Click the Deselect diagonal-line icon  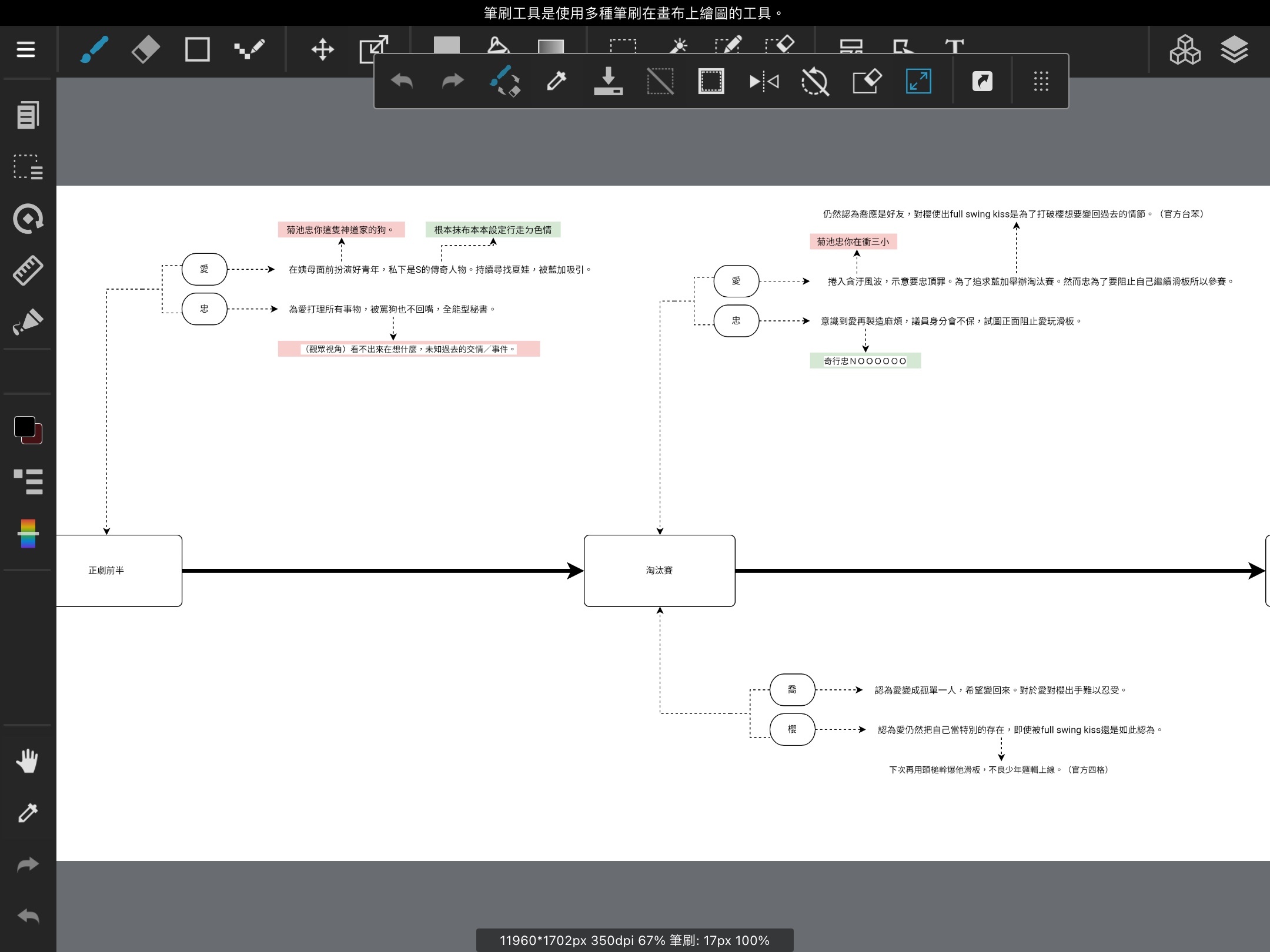pos(660,81)
